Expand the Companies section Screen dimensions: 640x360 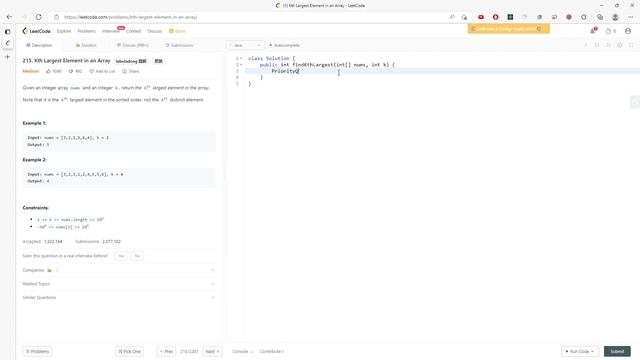pyautogui.click(x=118, y=270)
